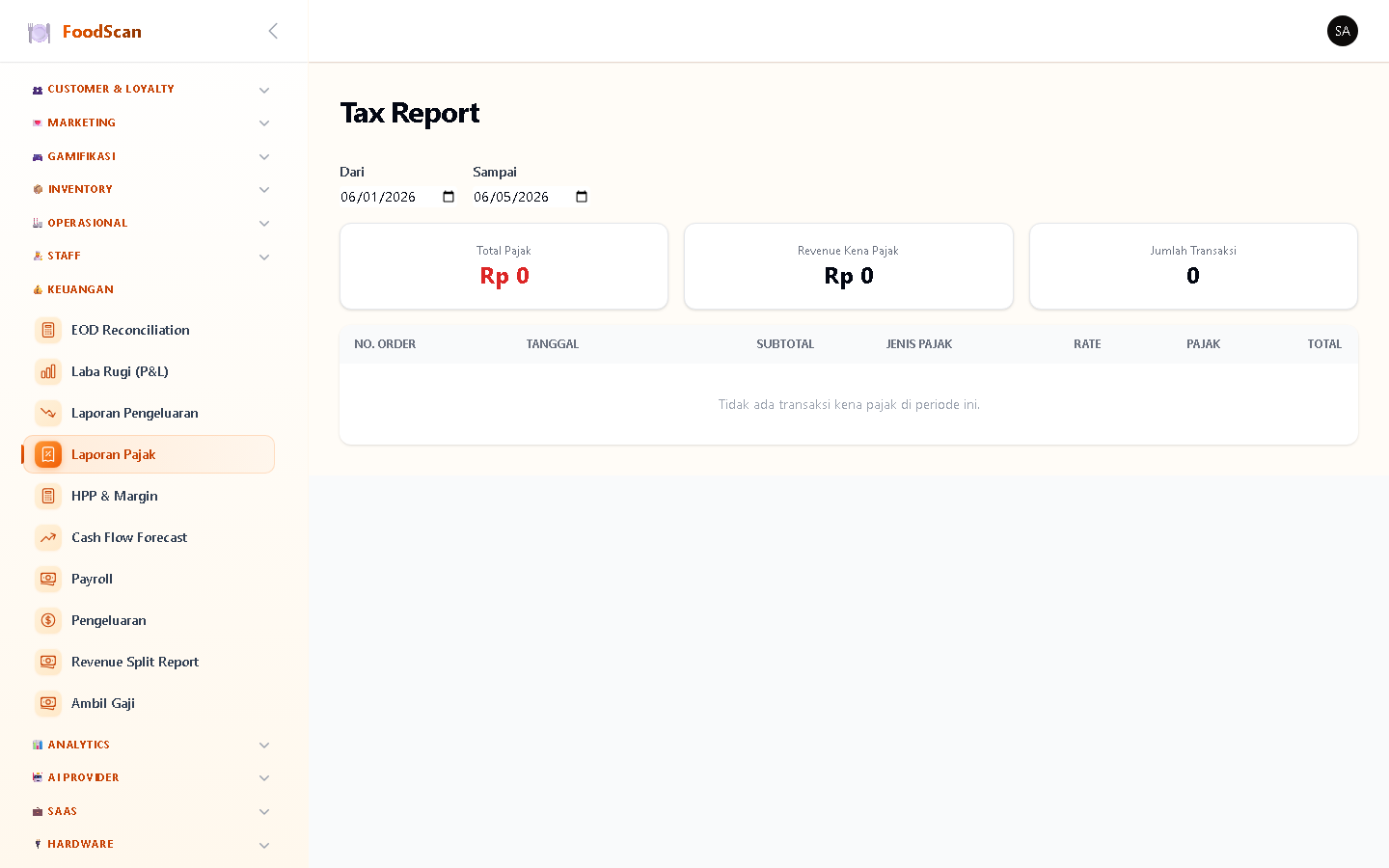Expand the Hardware section
This screenshot has height=868, width=1389.
150,844
